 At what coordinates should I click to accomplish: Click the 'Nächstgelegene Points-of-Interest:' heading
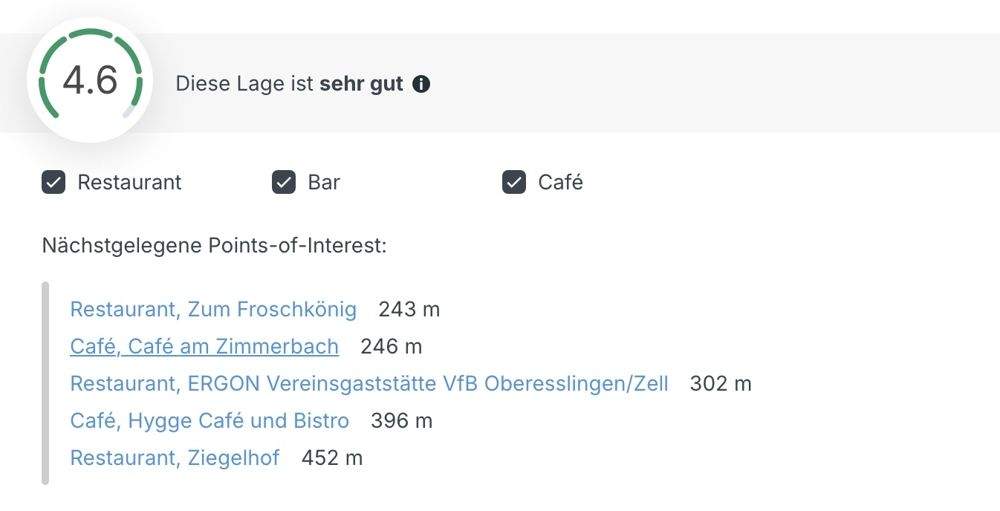[x=214, y=245]
